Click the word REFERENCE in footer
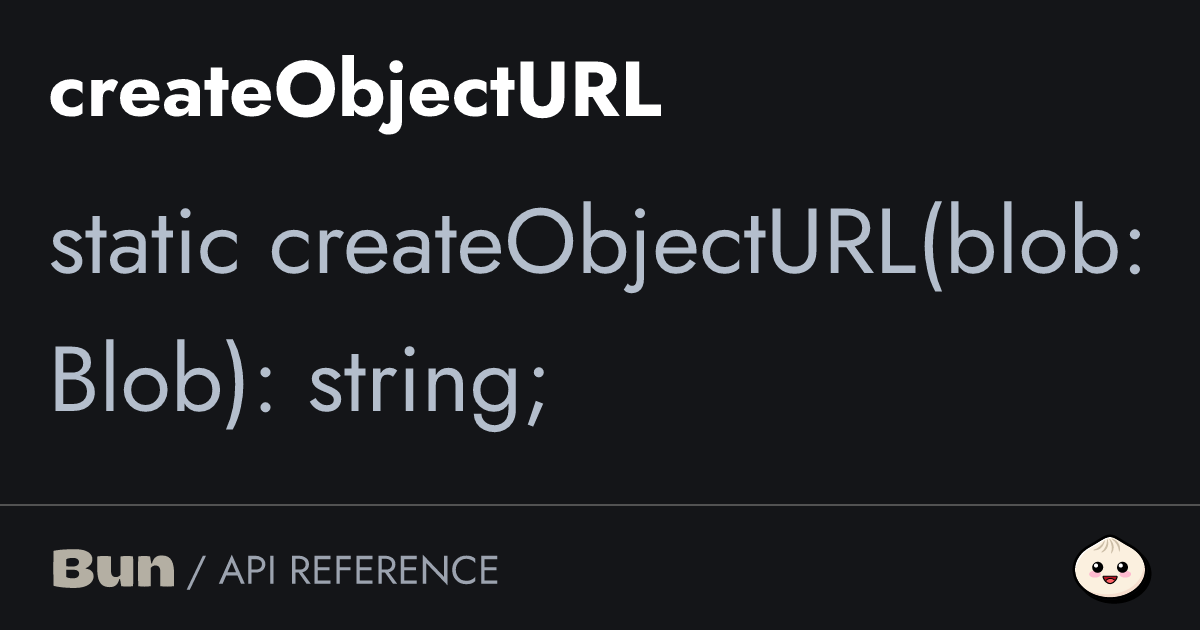Image resolution: width=1200 pixels, height=630 pixels. [393, 570]
